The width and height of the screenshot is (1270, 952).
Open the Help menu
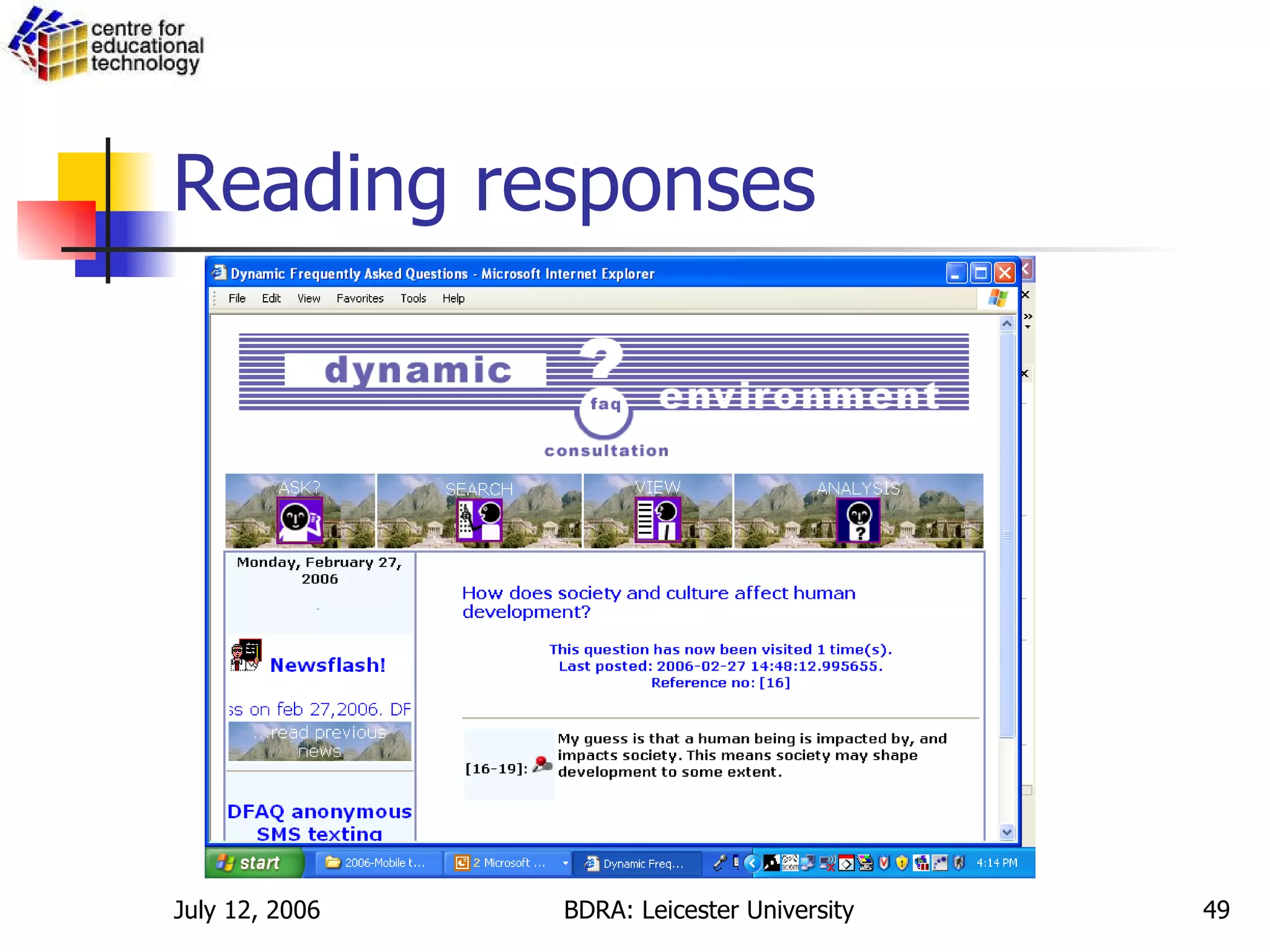453,298
